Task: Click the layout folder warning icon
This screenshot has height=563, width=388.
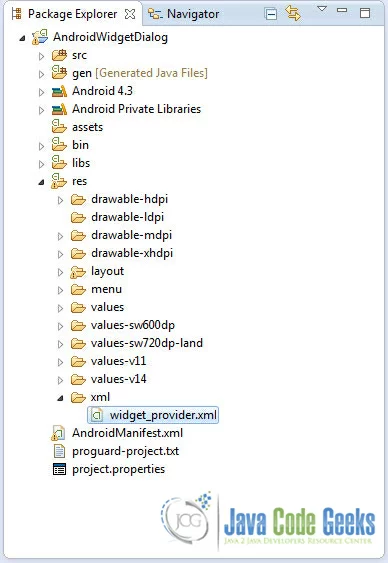Action: 78,272
